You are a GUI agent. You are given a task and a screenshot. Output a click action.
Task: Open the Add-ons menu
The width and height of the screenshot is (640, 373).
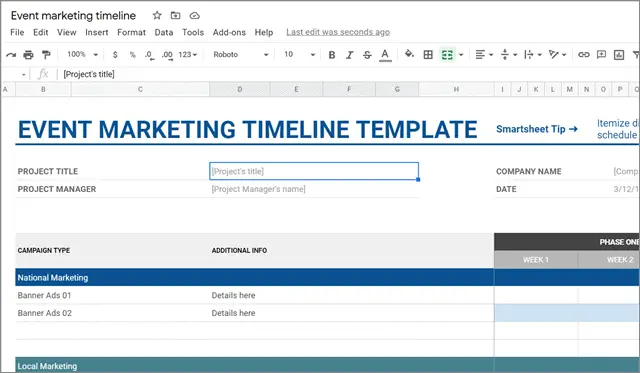229,32
